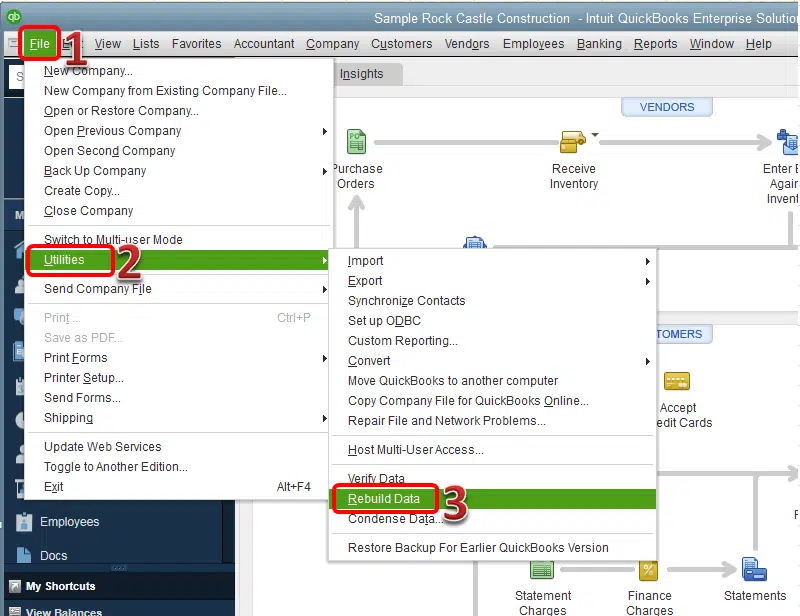Click the Employees sidebar icon
The image size is (800, 616).
23,522
